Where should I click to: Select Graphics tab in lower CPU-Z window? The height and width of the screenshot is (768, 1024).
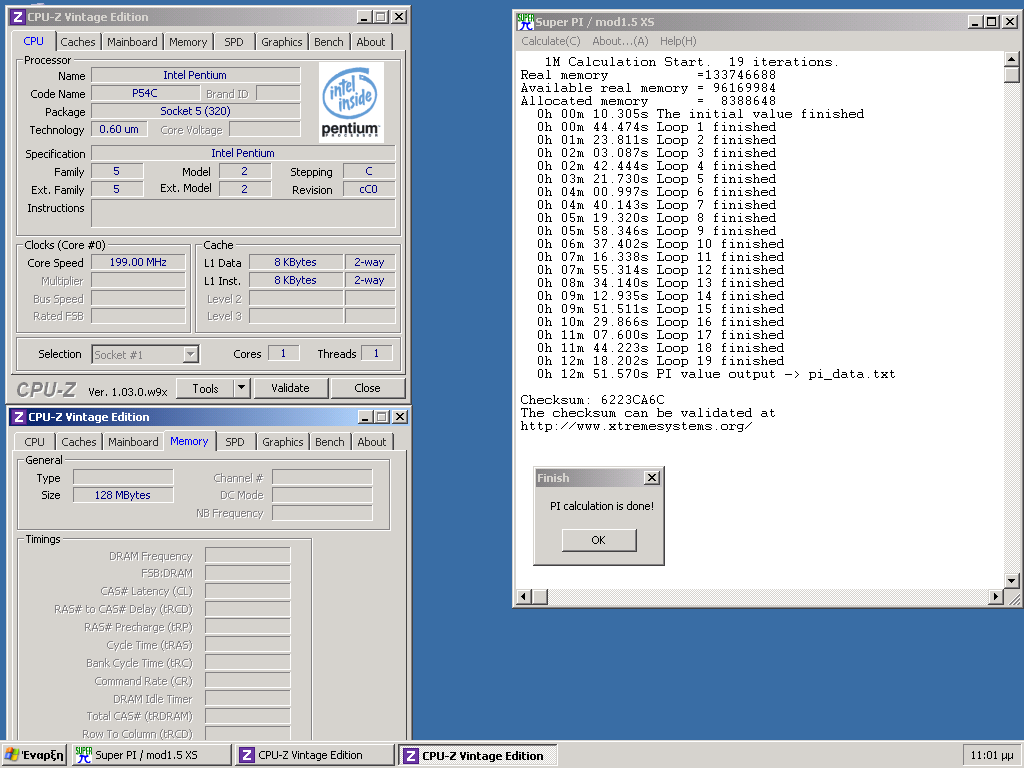(283, 442)
